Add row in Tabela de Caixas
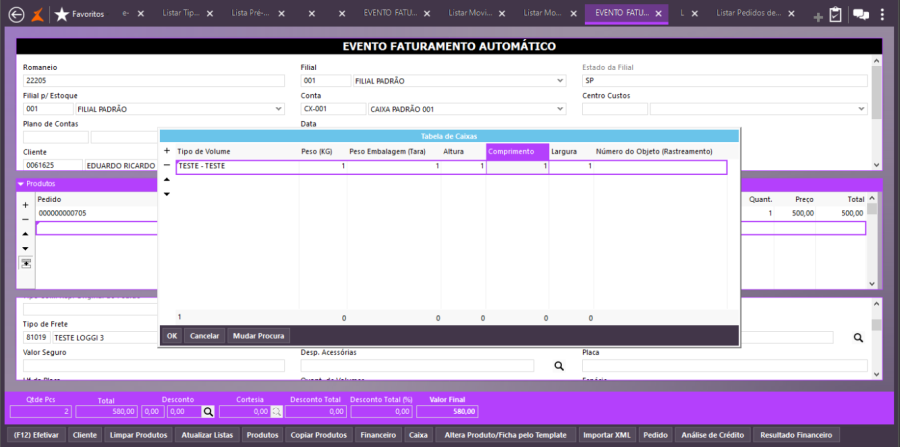 point(167,151)
